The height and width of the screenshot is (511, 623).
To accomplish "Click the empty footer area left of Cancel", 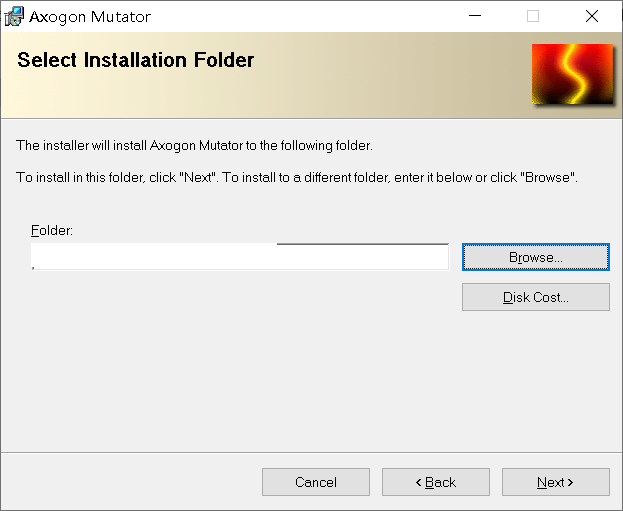I will [131, 482].
